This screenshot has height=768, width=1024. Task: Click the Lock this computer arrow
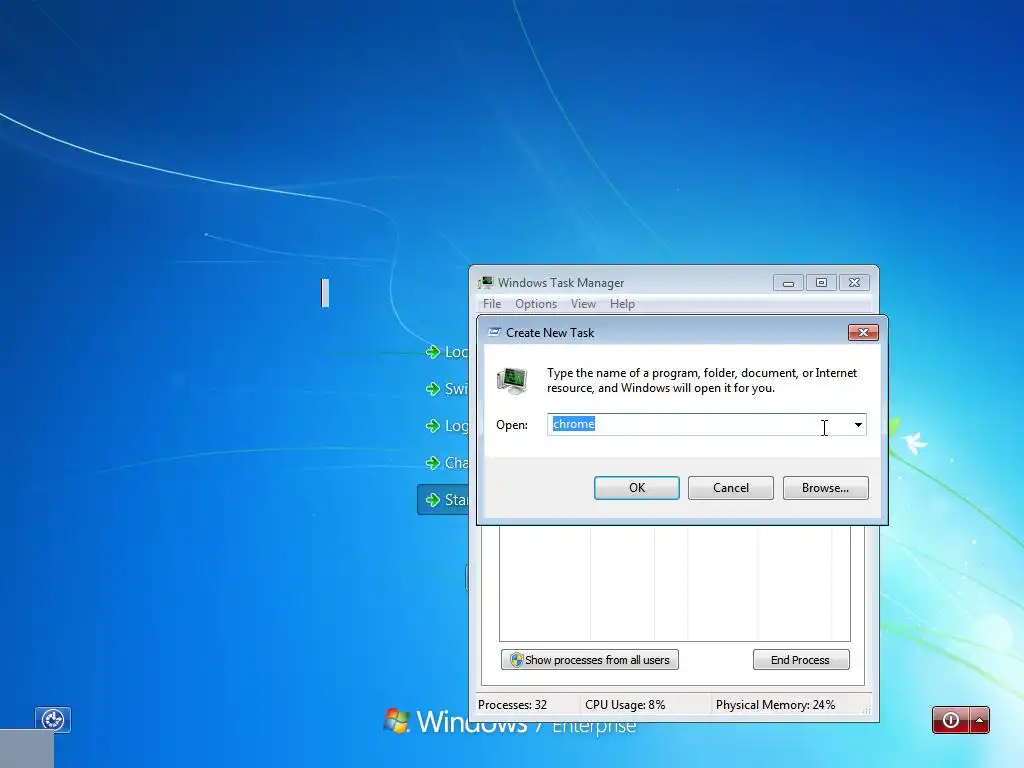tap(432, 352)
